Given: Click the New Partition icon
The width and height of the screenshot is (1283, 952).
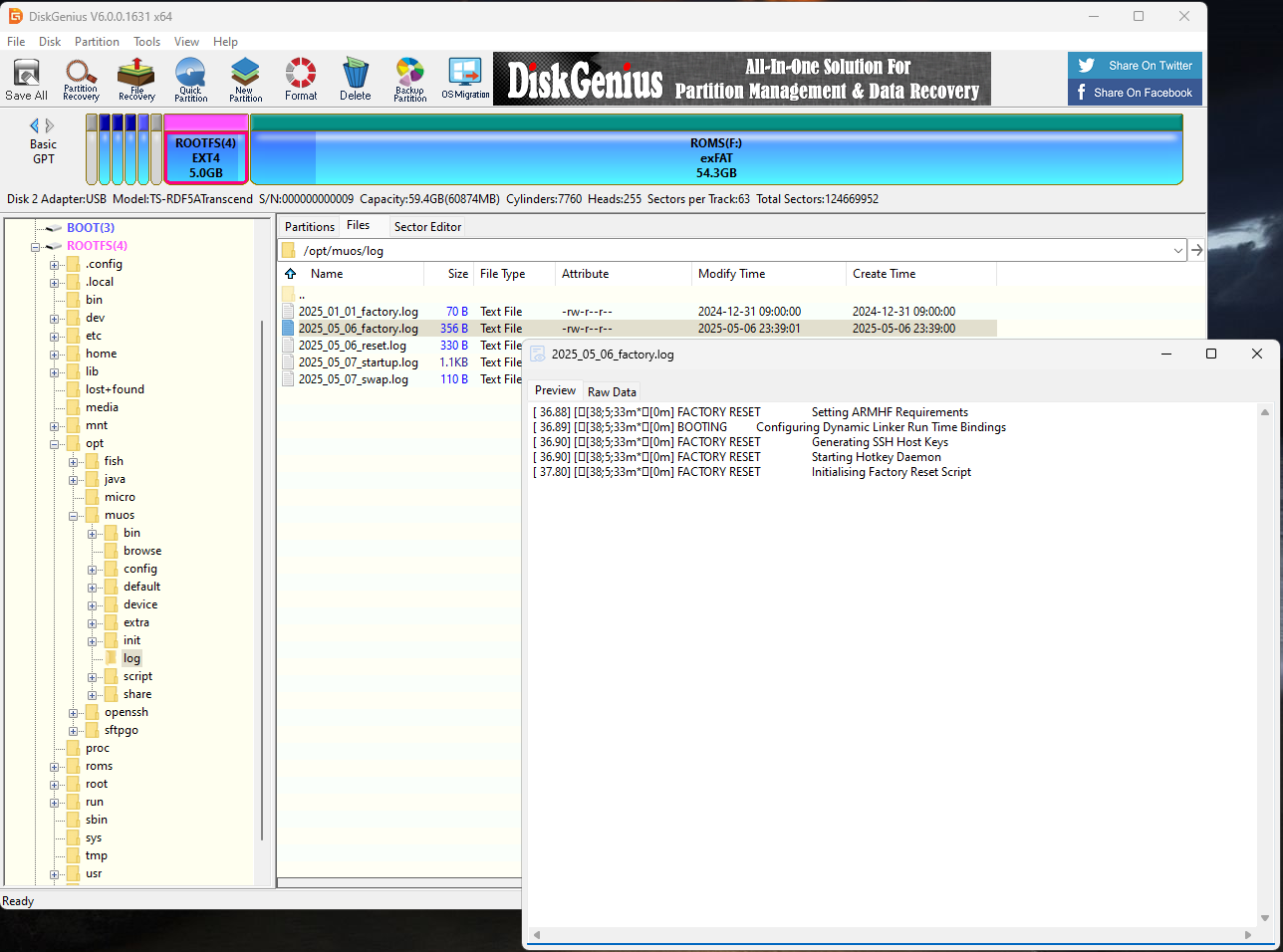Looking at the screenshot, I should point(245,80).
